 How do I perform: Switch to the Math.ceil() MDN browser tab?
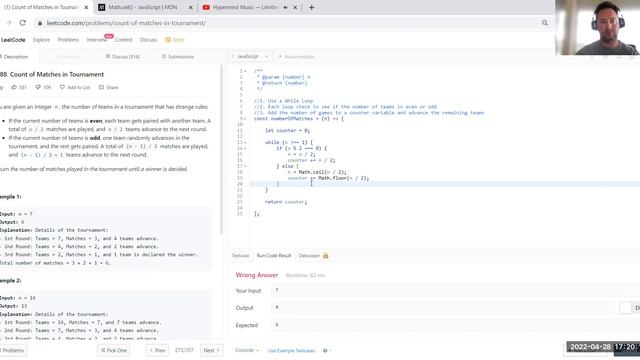(x=143, y=7)
